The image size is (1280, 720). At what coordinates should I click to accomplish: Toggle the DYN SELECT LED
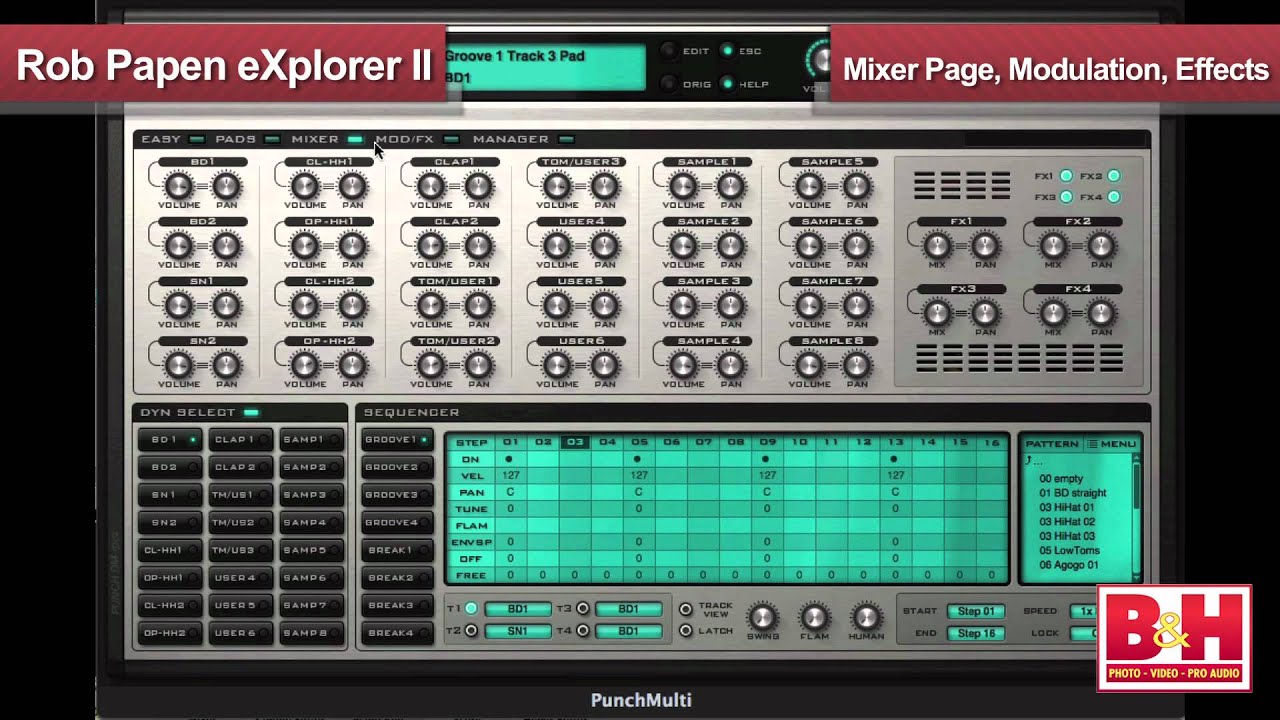click(x=251, y=412)
